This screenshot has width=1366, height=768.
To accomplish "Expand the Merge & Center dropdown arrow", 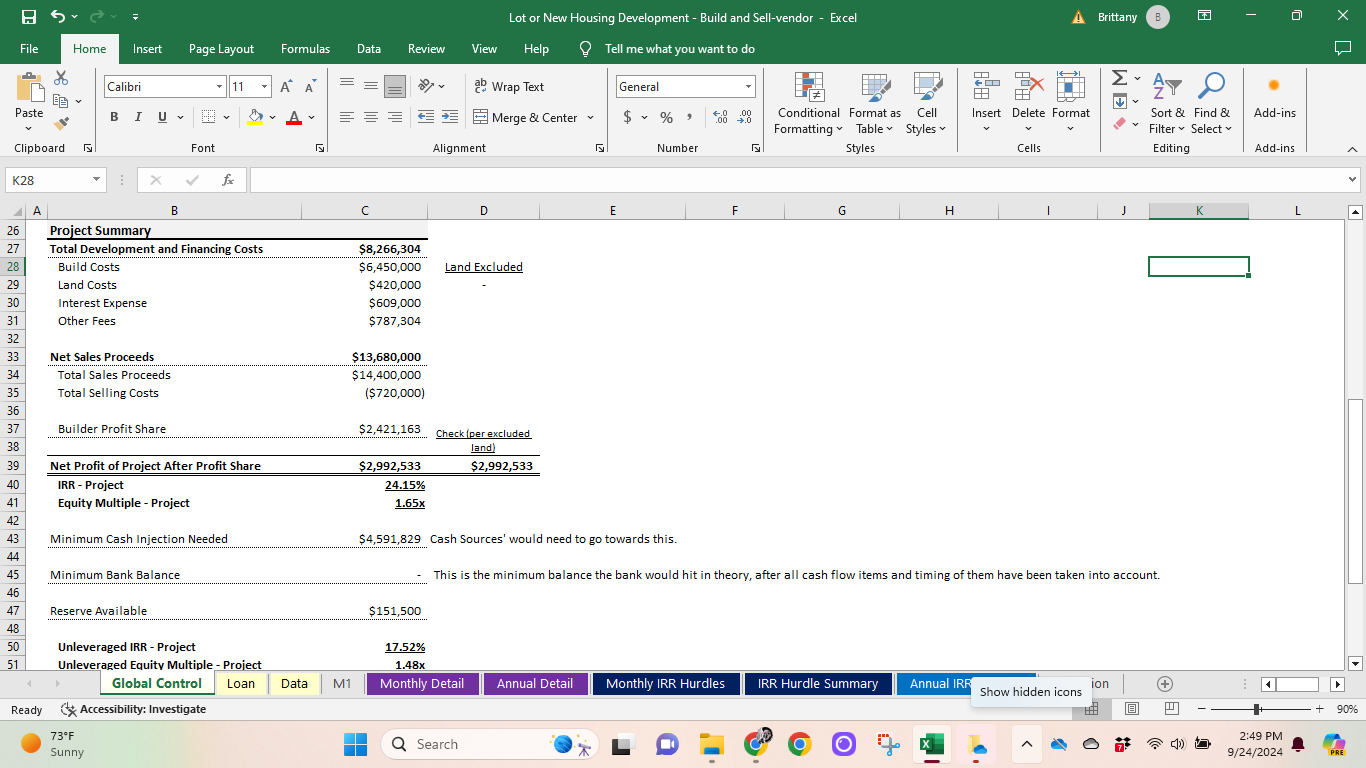I will pos(590,117).
